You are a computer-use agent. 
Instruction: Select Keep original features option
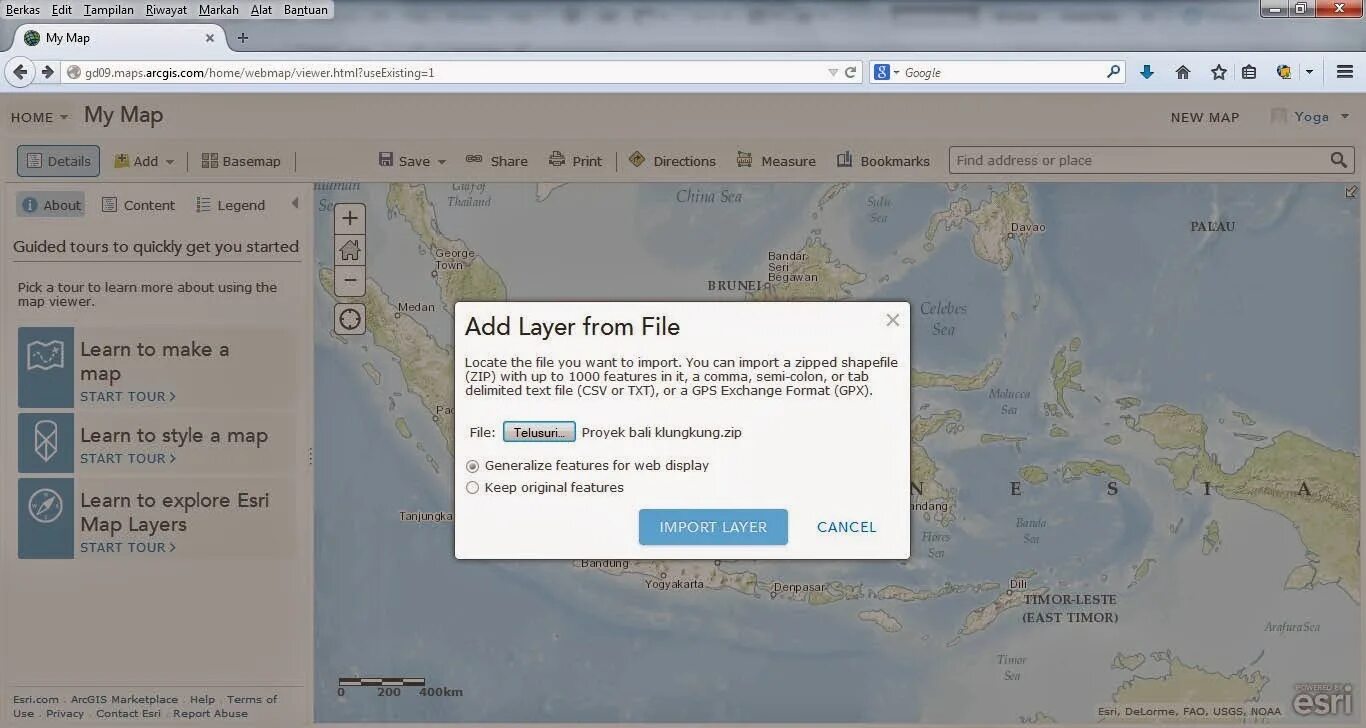tap(473, 488)
